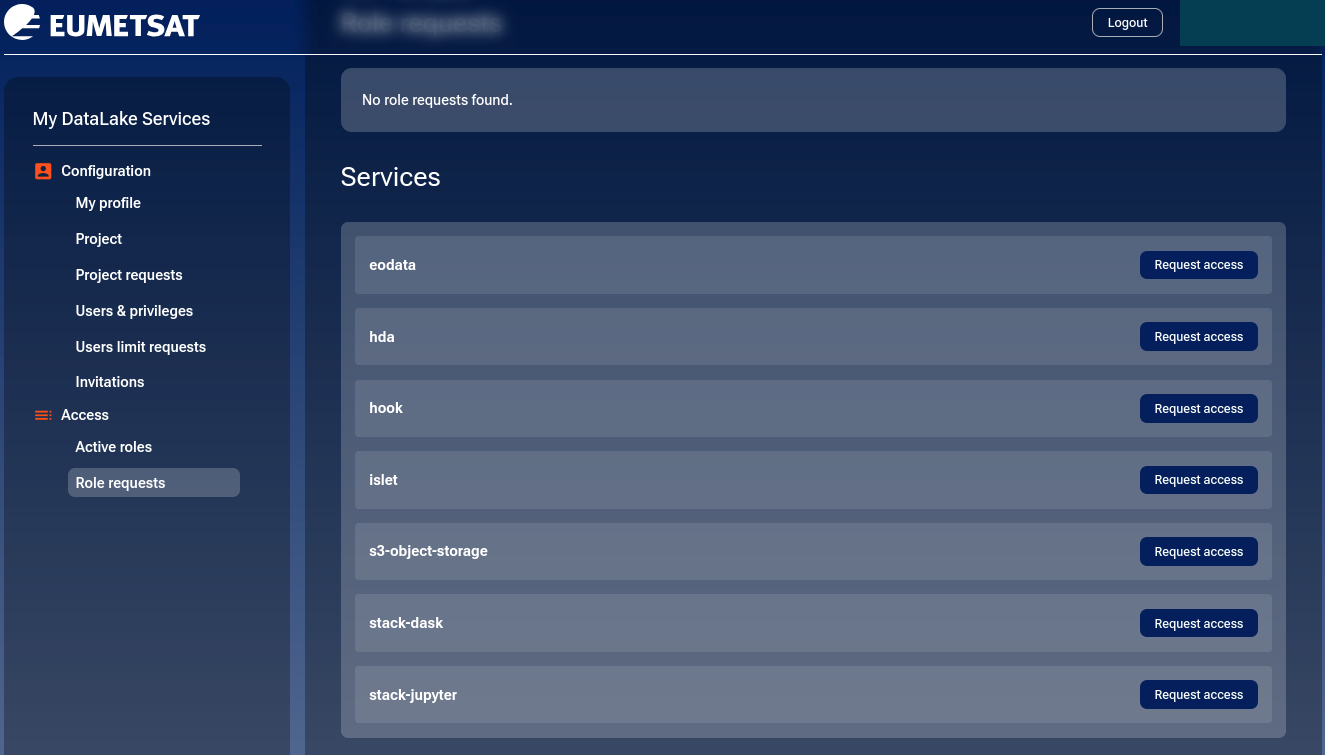Screen dimensions: 1325x755
Task: Open Users limit requests
Action: 141,347
